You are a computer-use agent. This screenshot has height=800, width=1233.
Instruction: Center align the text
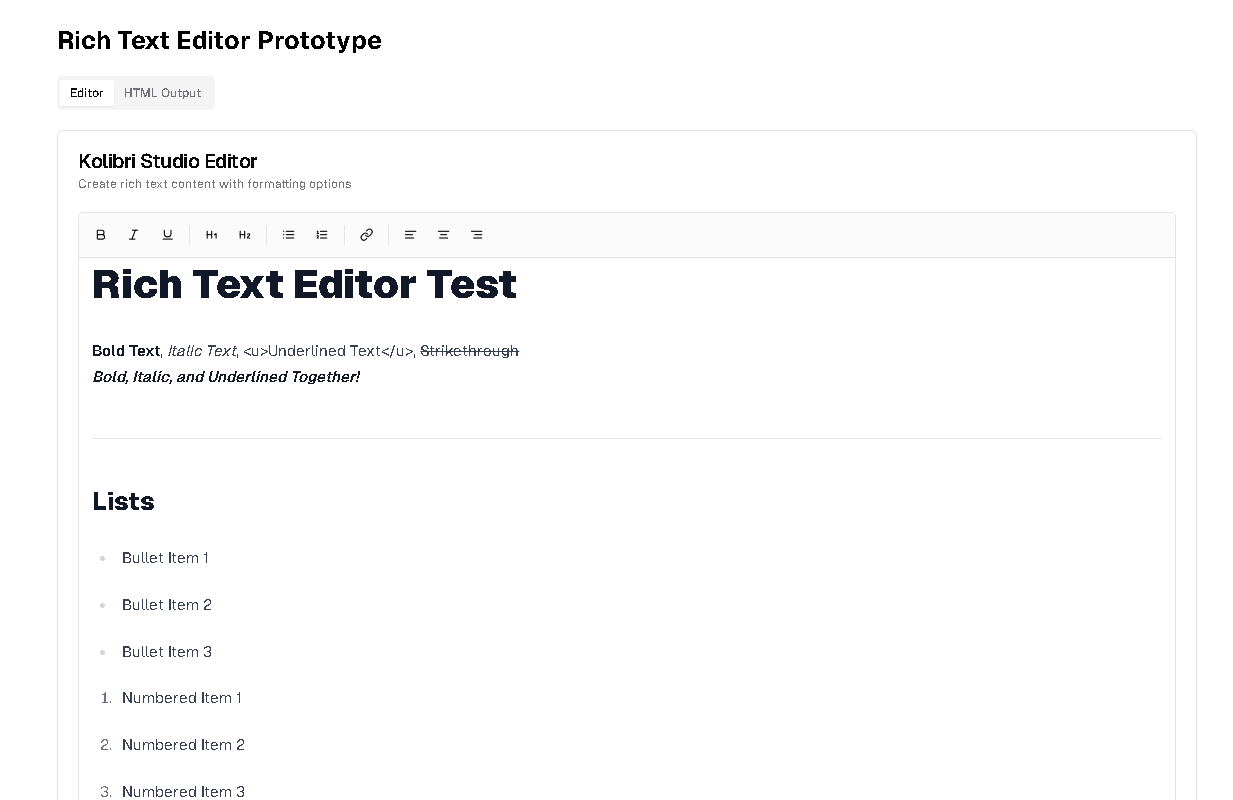[x=443, y=235]
